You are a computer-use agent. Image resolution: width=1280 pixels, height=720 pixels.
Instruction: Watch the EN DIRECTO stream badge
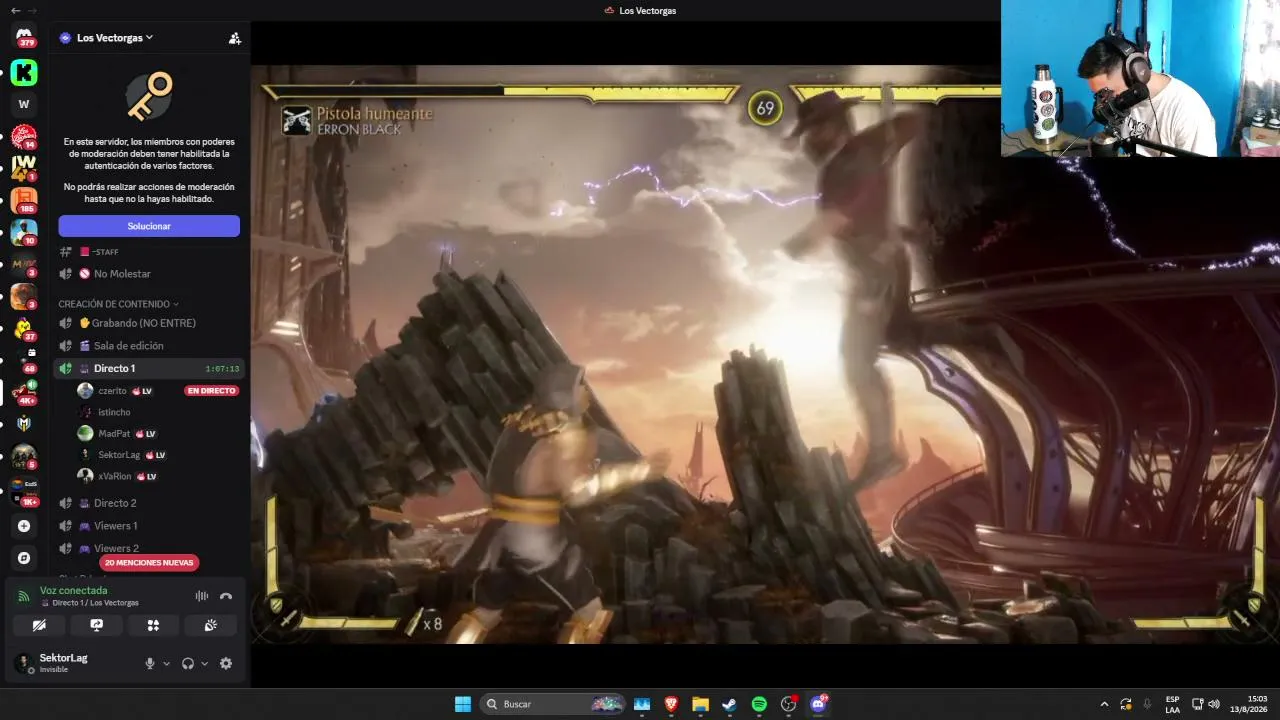211,391
